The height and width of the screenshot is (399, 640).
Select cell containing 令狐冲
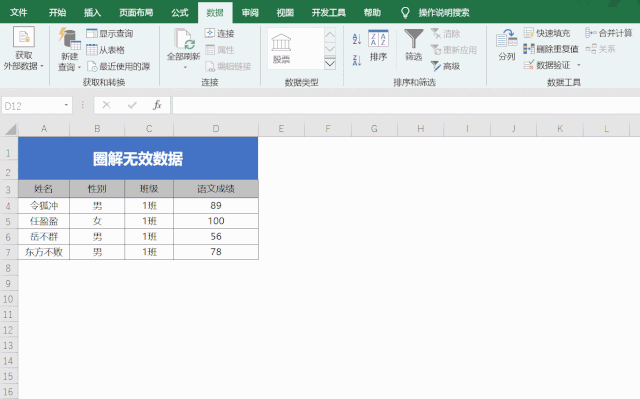click(44, 206)
